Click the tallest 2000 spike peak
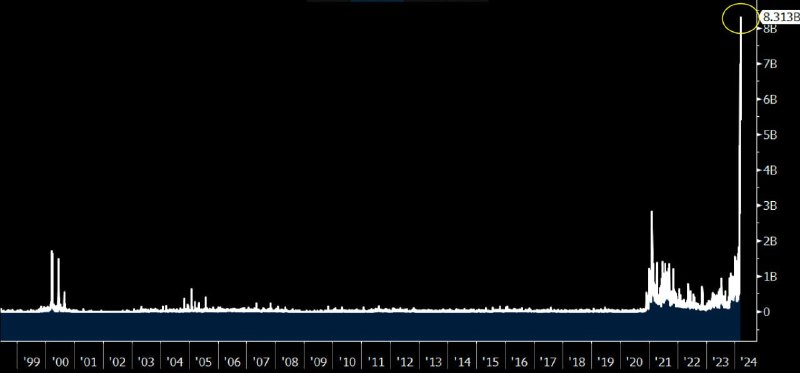 52,252
